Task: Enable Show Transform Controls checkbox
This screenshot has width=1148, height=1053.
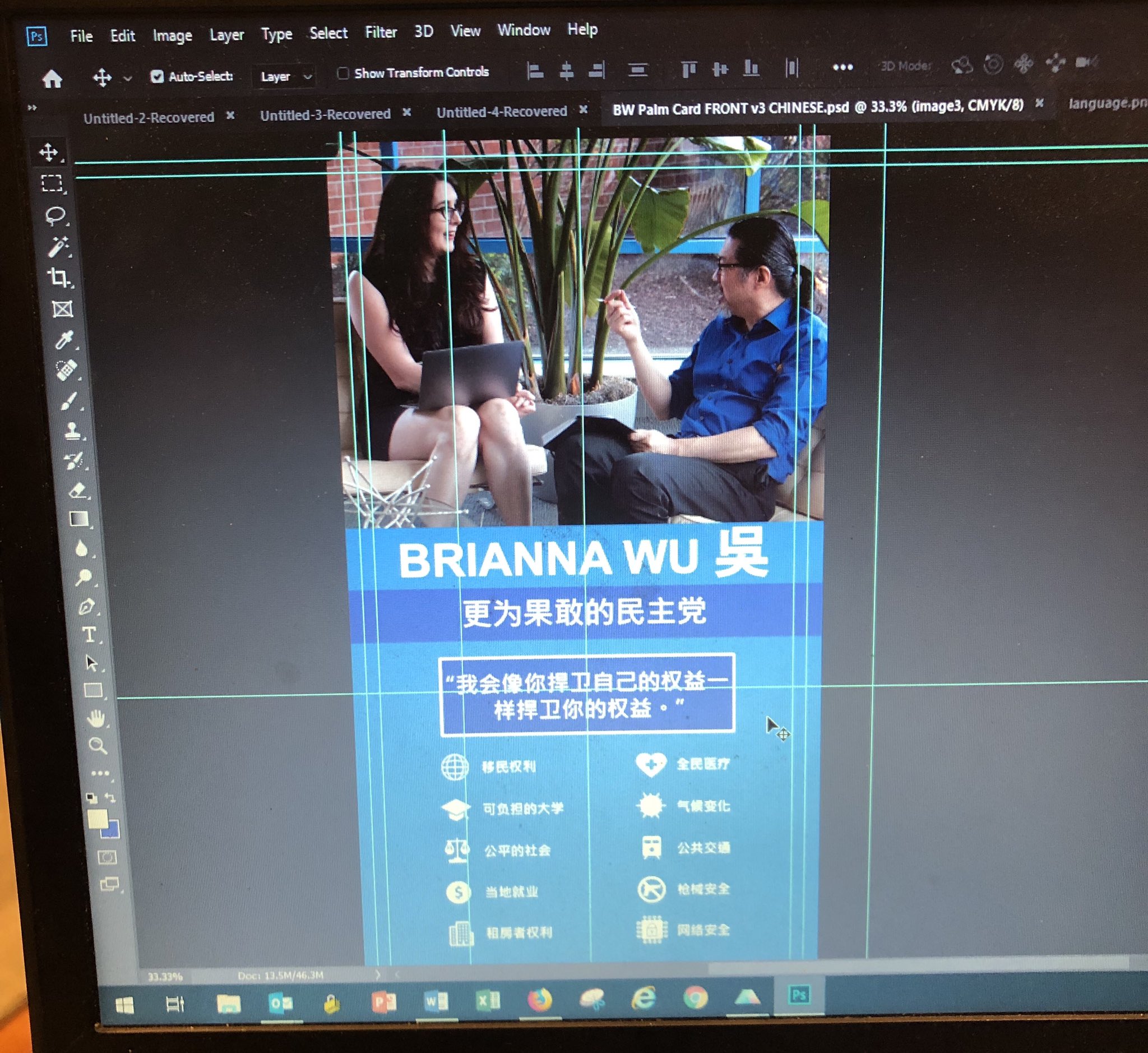Action: click(343, 73)
